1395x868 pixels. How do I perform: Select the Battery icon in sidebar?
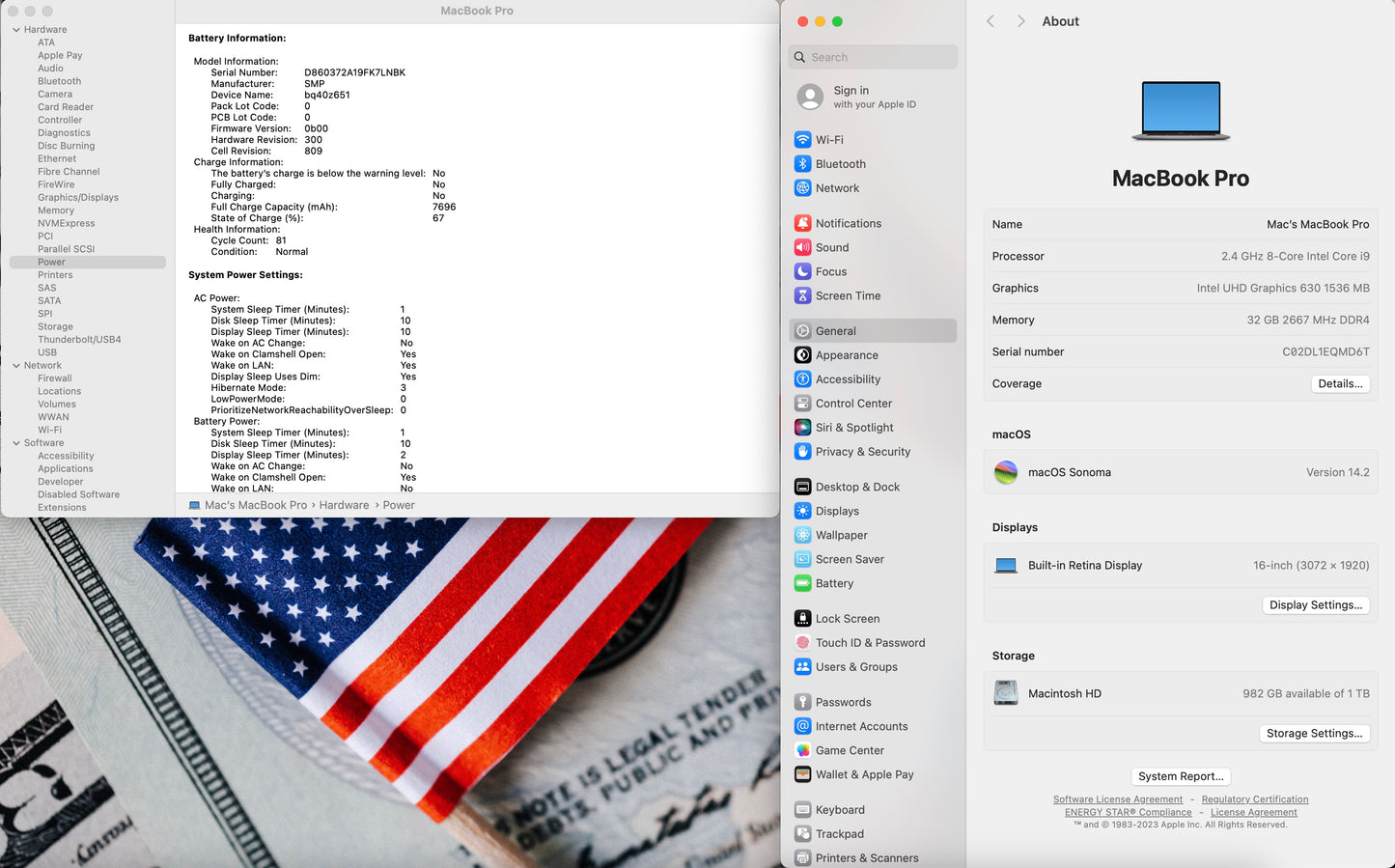point(802,583)
